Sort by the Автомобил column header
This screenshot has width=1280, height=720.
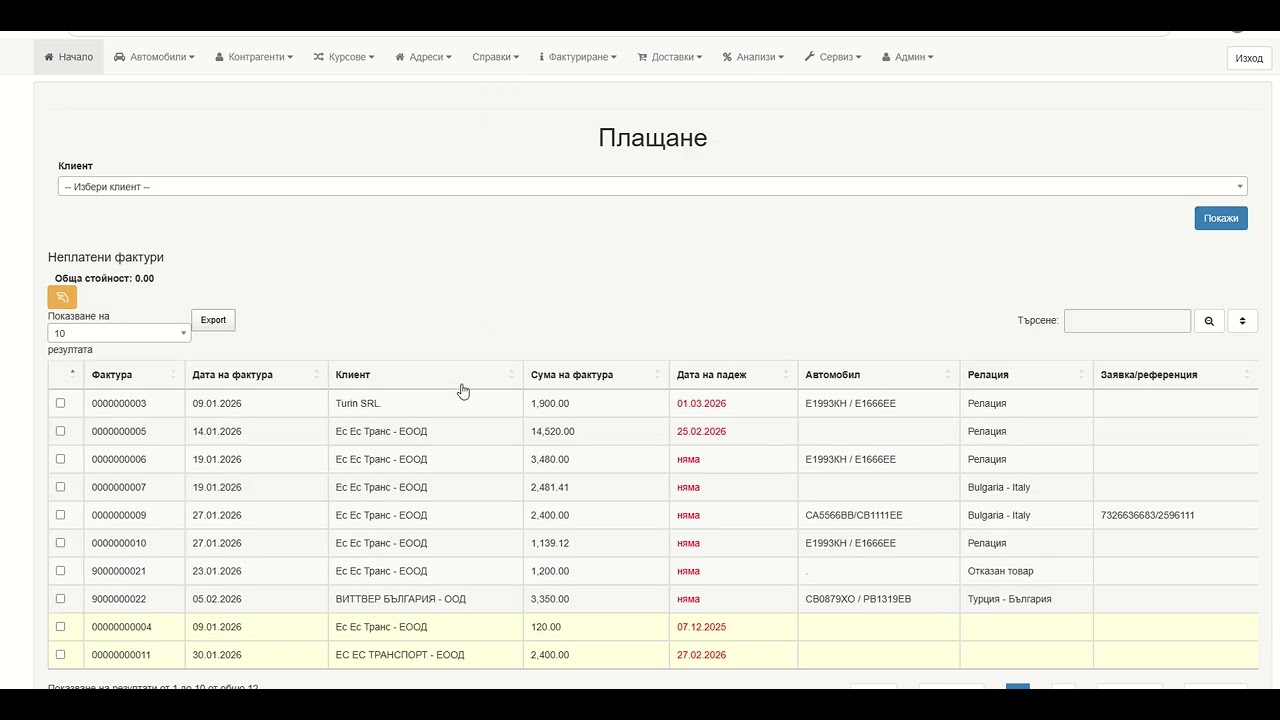pyautogui.click(x=878, y=375)
